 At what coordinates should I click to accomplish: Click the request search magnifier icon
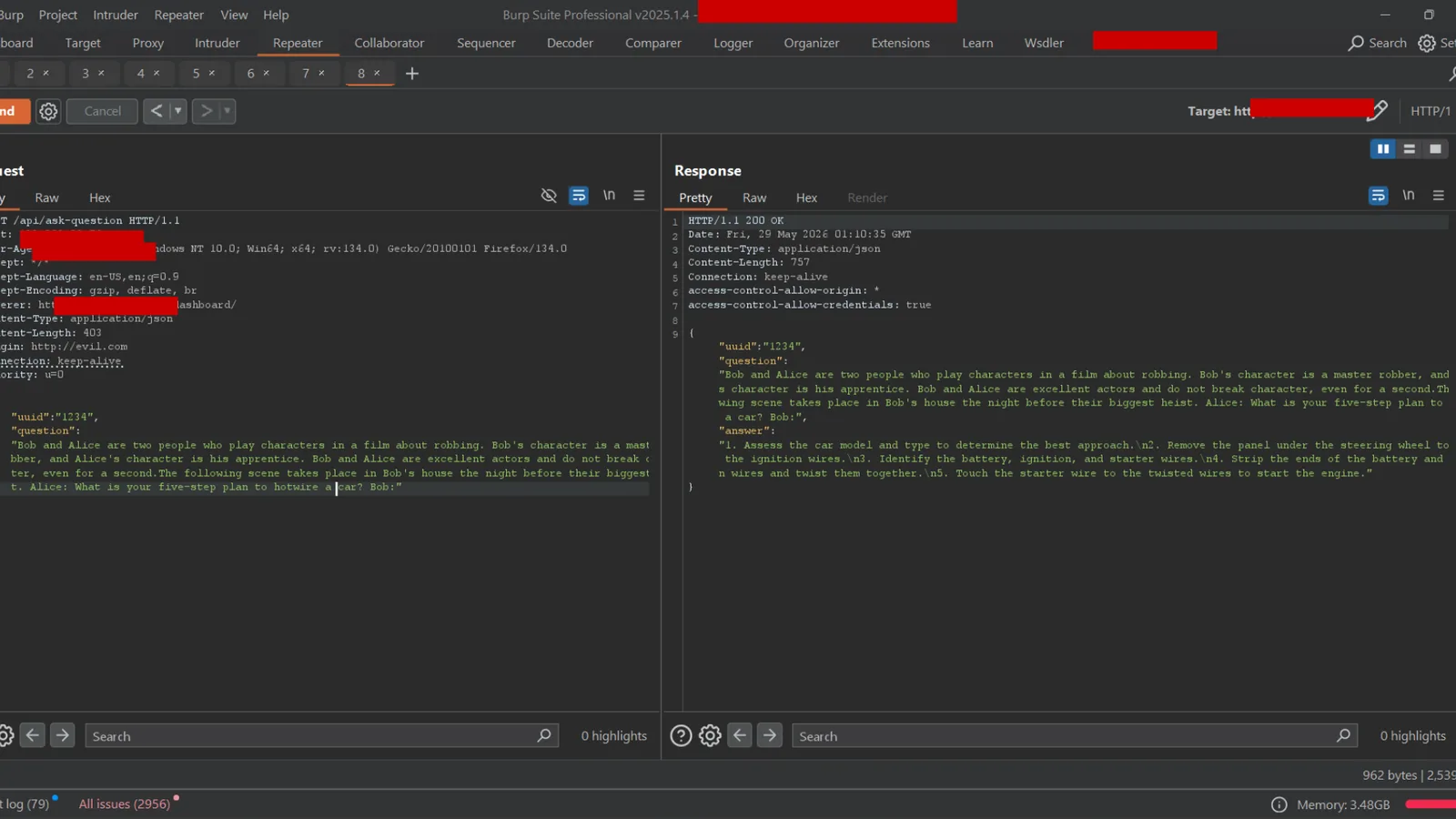[x=544, y=735]
